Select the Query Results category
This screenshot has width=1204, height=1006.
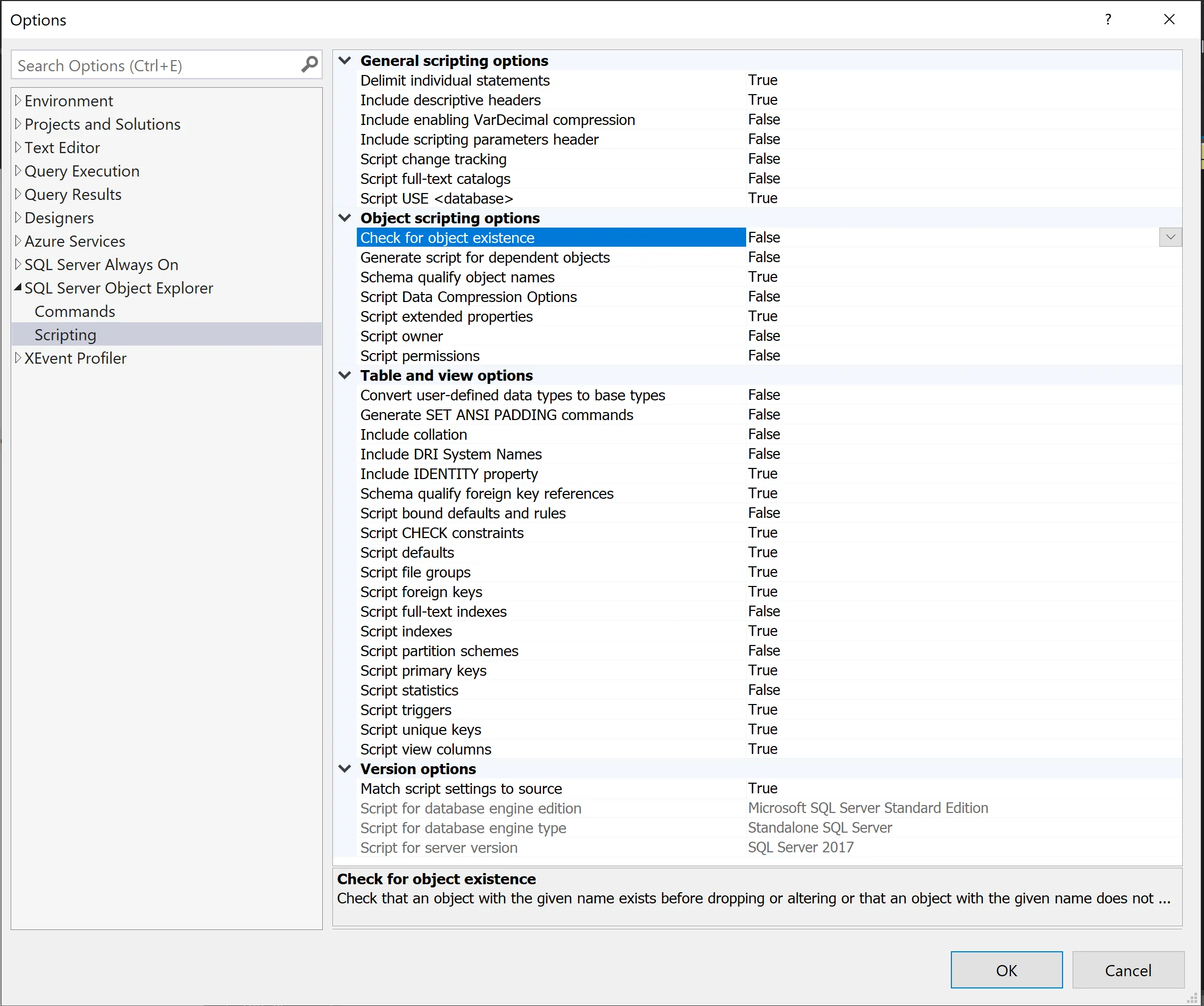pos(73,194)
